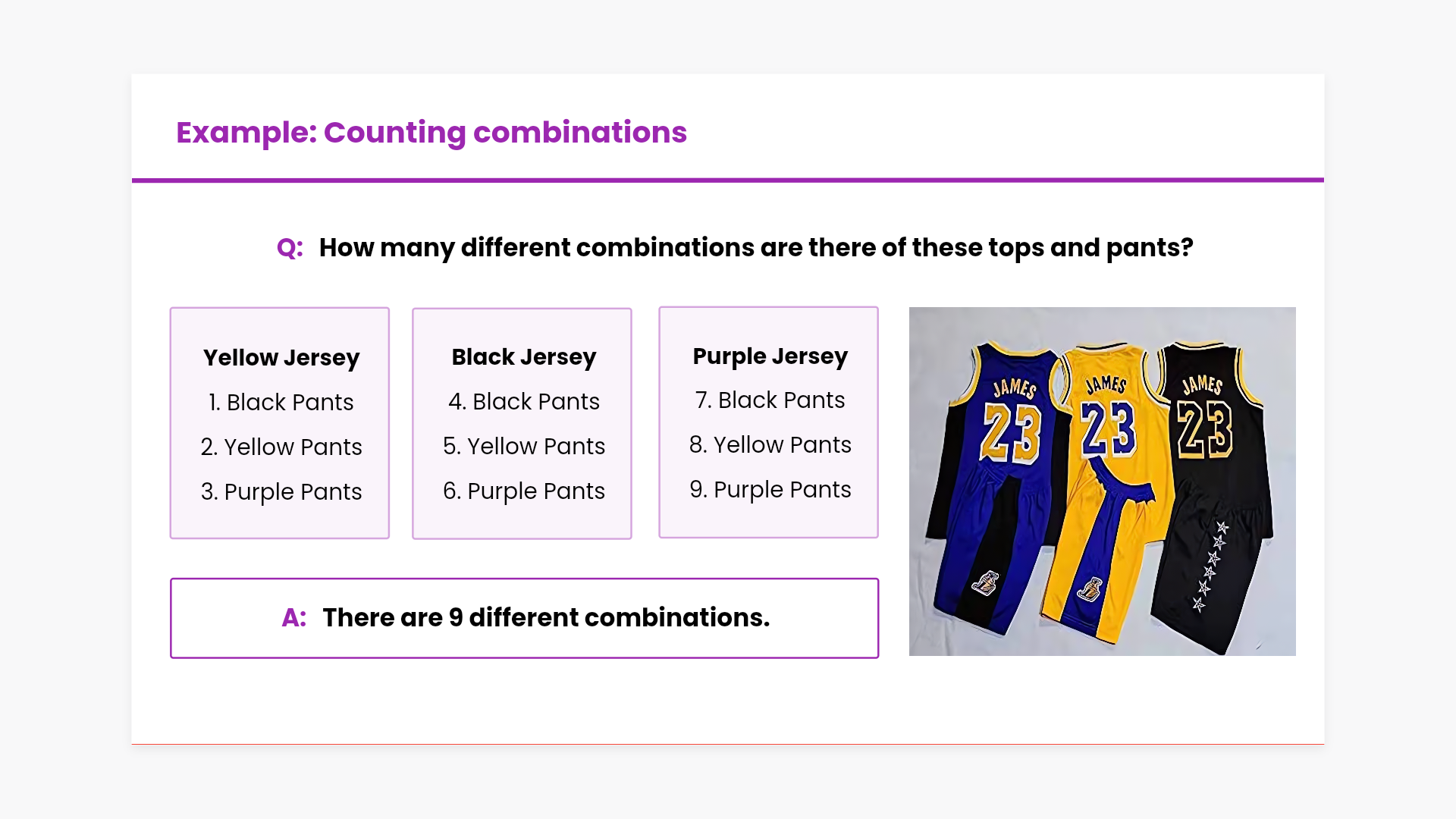Click list item "3. Purple Pants"
The image size is (1456, 819).
(x=281, y=492)
